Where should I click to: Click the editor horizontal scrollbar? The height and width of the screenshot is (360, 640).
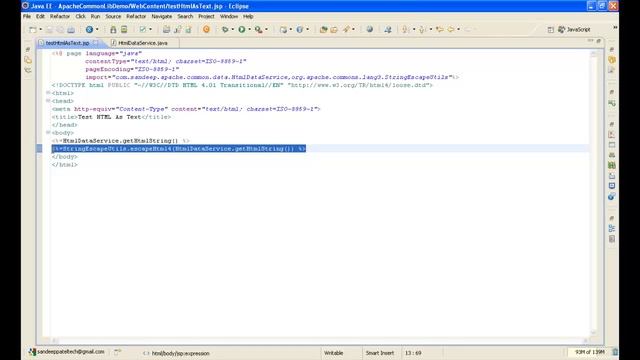[x=320, y=340]
